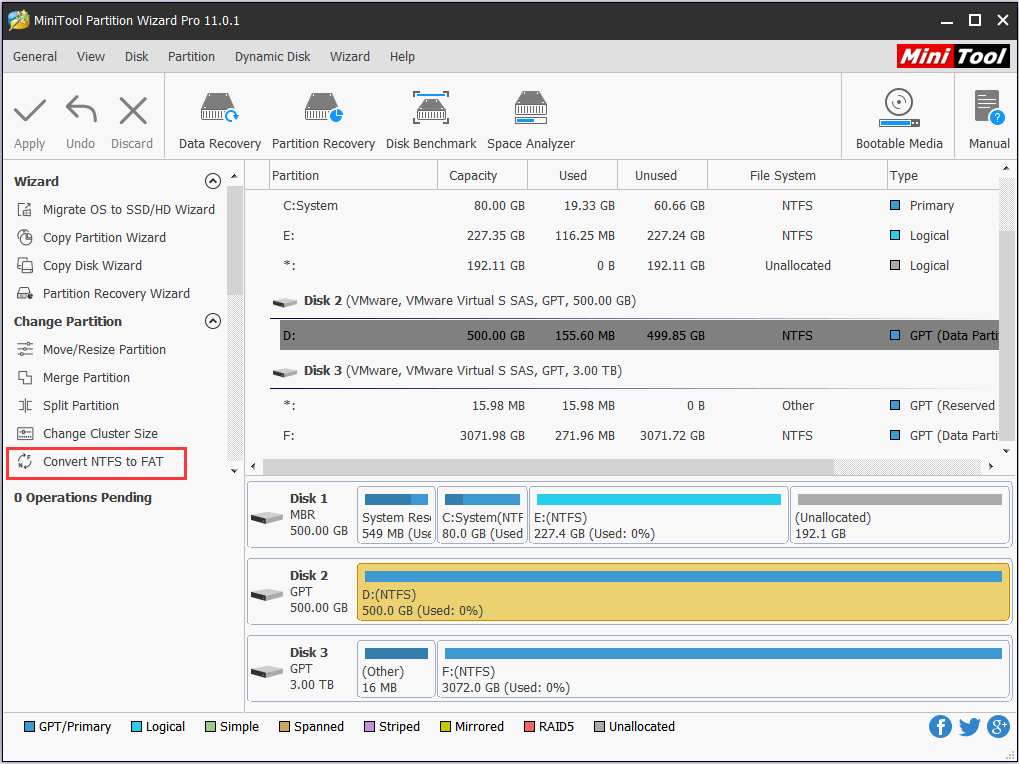Click the partition list horizontal scrollbar
This screenshot has height=764, width=1019.
pos(548,466)
